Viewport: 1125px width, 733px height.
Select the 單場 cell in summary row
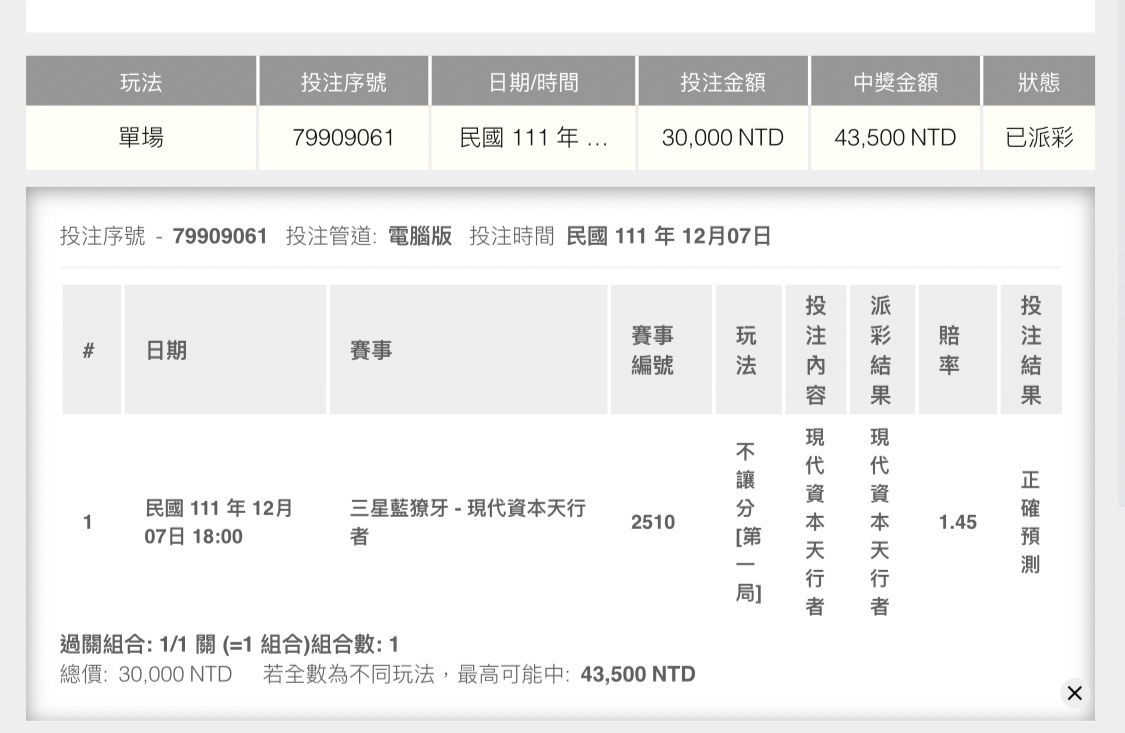tap(141, 138)
